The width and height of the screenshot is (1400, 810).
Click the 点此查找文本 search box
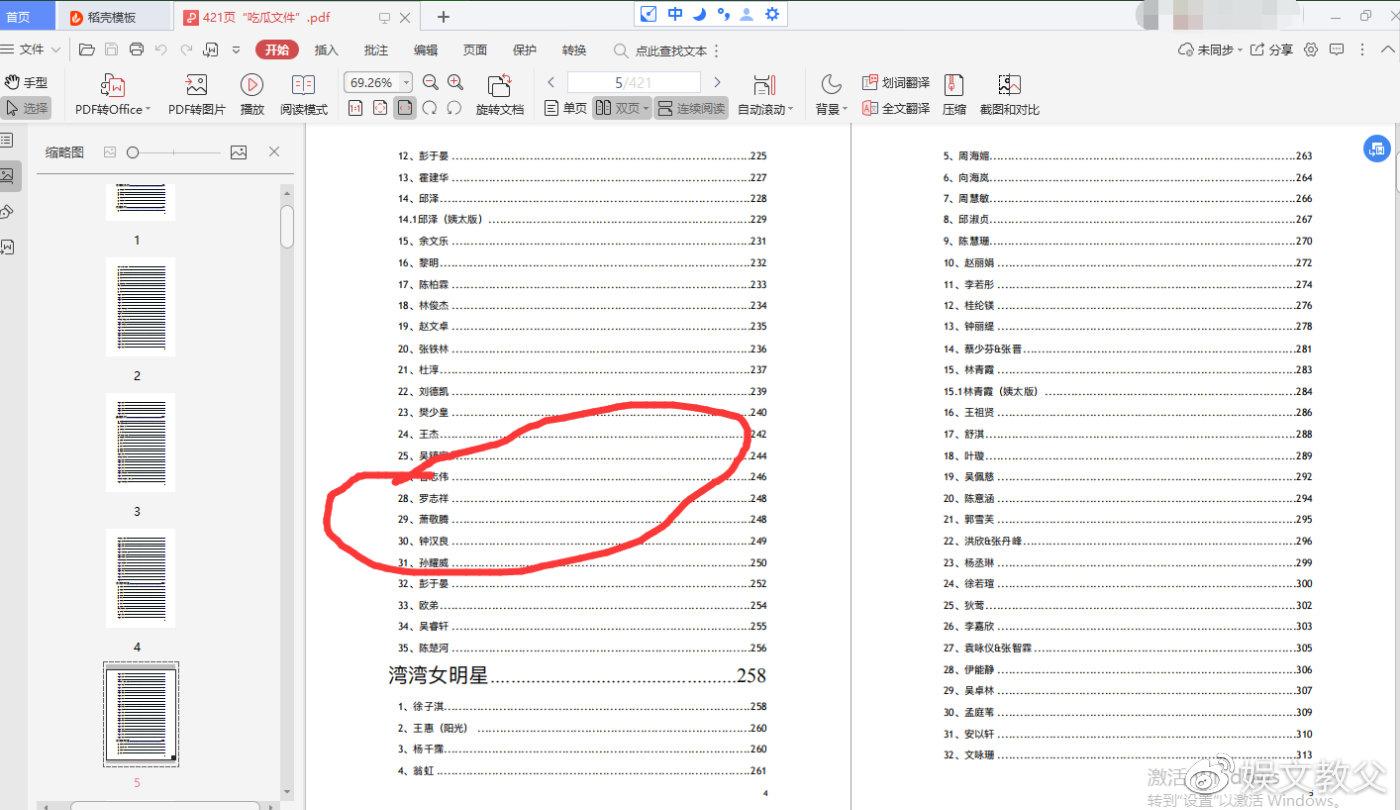pos(662,50)
